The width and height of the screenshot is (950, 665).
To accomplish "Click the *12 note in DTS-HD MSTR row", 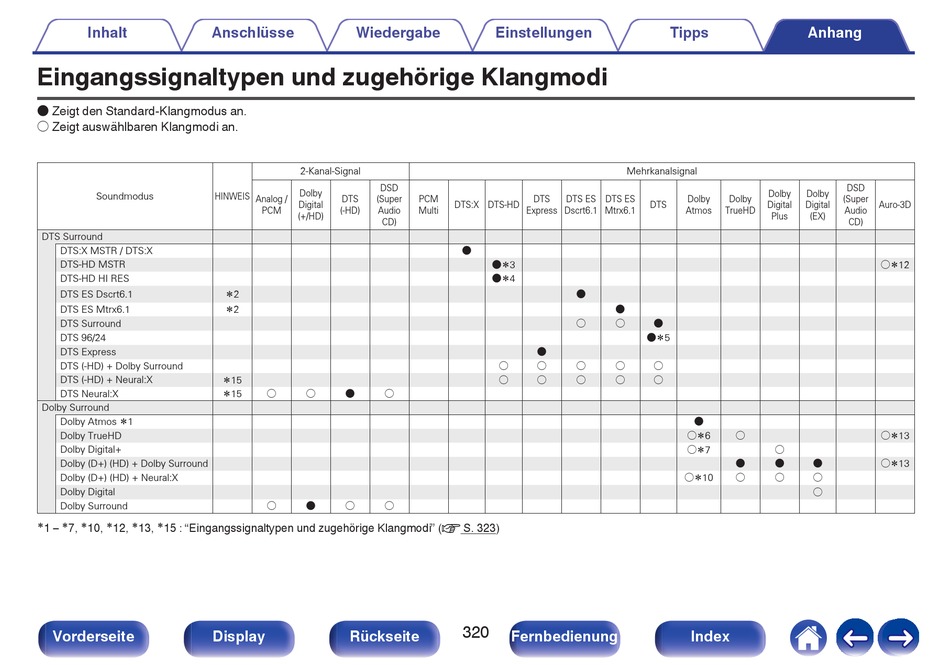I will coord(900,265).
